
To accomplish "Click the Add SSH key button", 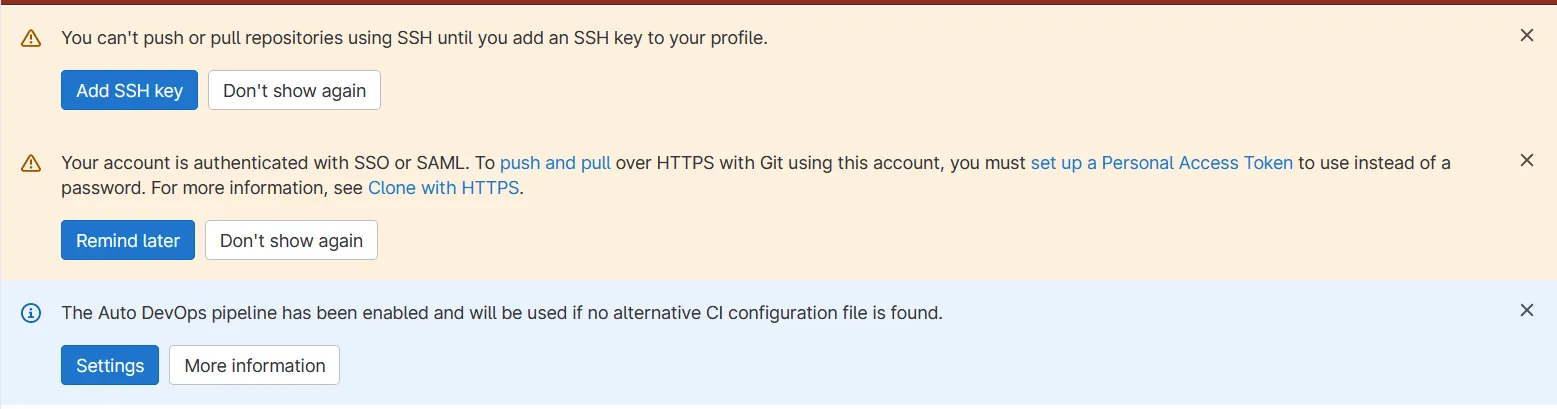I will (129, 90).
